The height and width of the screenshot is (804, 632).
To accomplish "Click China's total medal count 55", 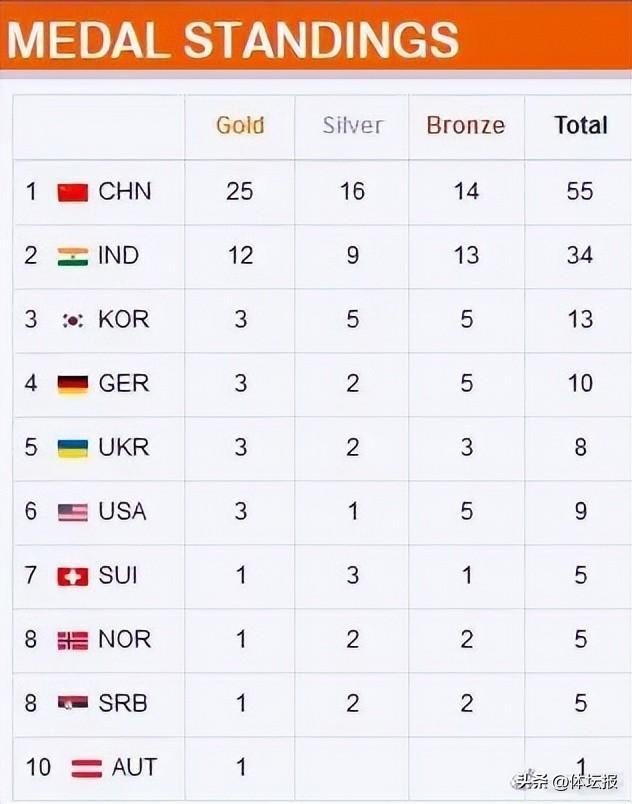I will [x=580, y=191].
